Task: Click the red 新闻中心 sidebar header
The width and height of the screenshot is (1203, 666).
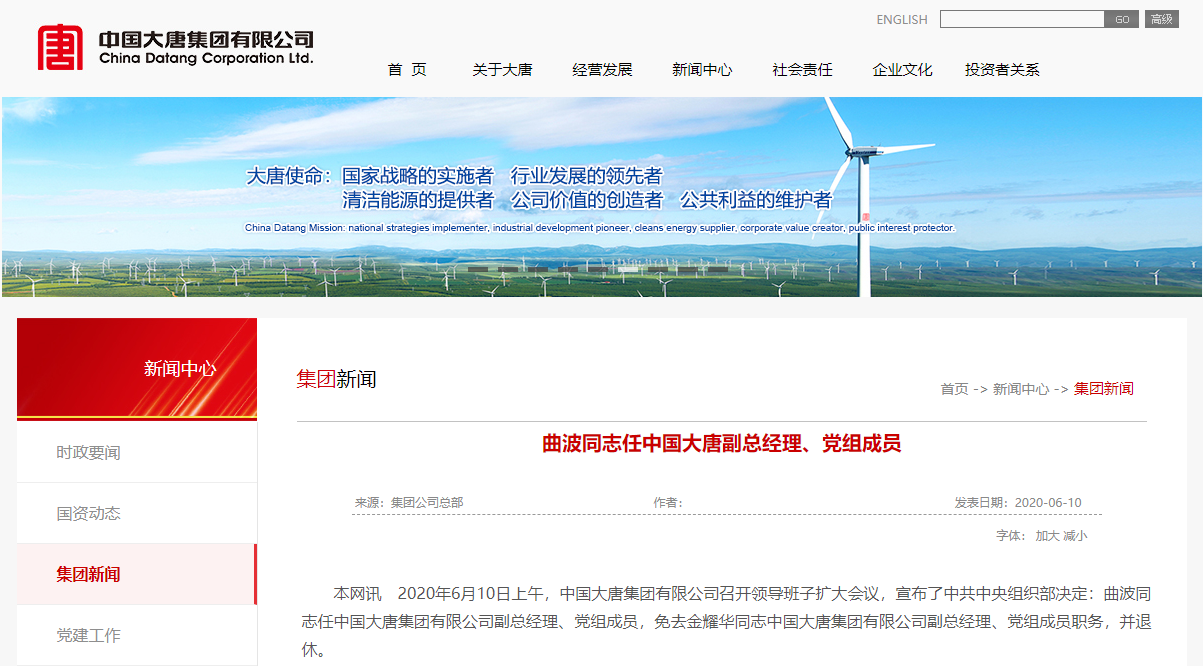Action: click(x=137, y=368)
